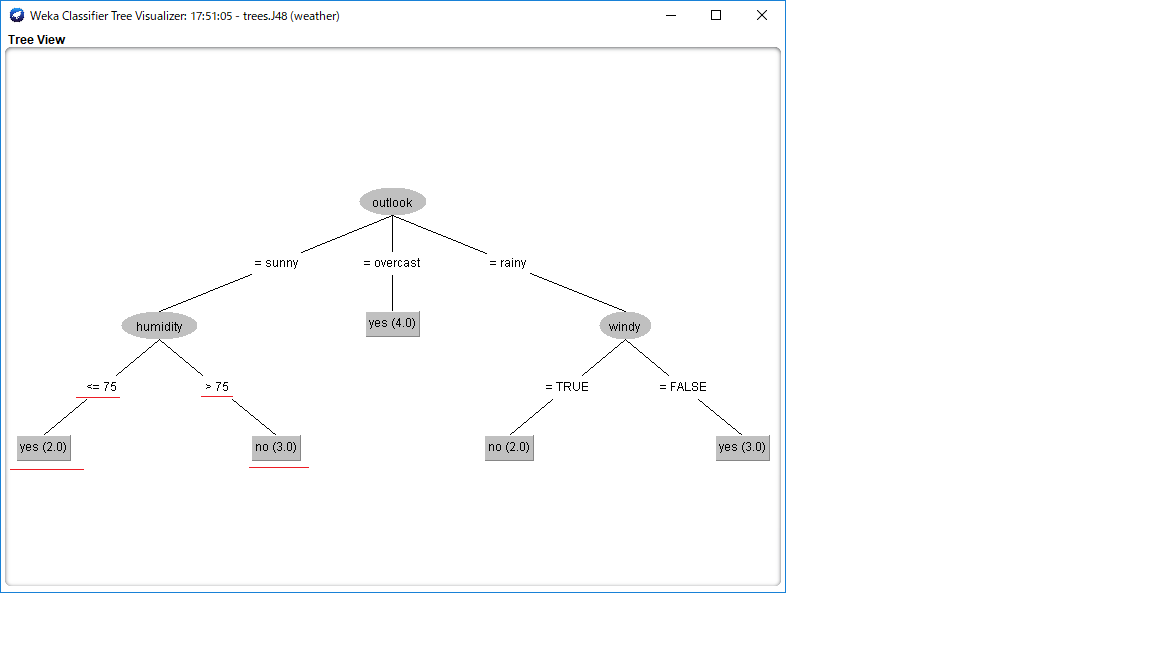This screenshot has height=648, width=1152.
Task: Click the yes (3.0) leaf node
Action: 742,447
